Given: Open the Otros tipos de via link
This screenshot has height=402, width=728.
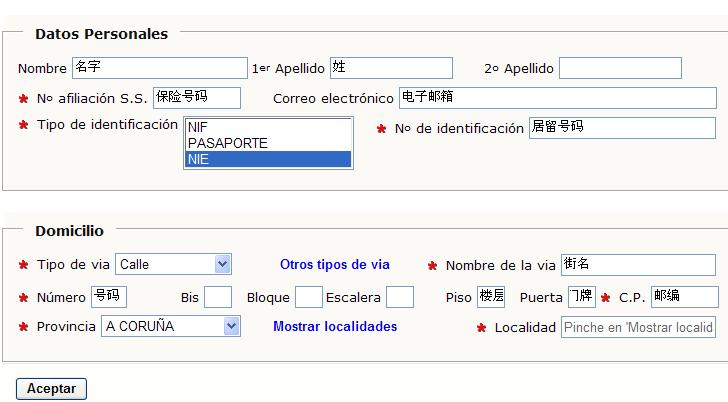Looking at the screenshot, I should pos(334,265).
